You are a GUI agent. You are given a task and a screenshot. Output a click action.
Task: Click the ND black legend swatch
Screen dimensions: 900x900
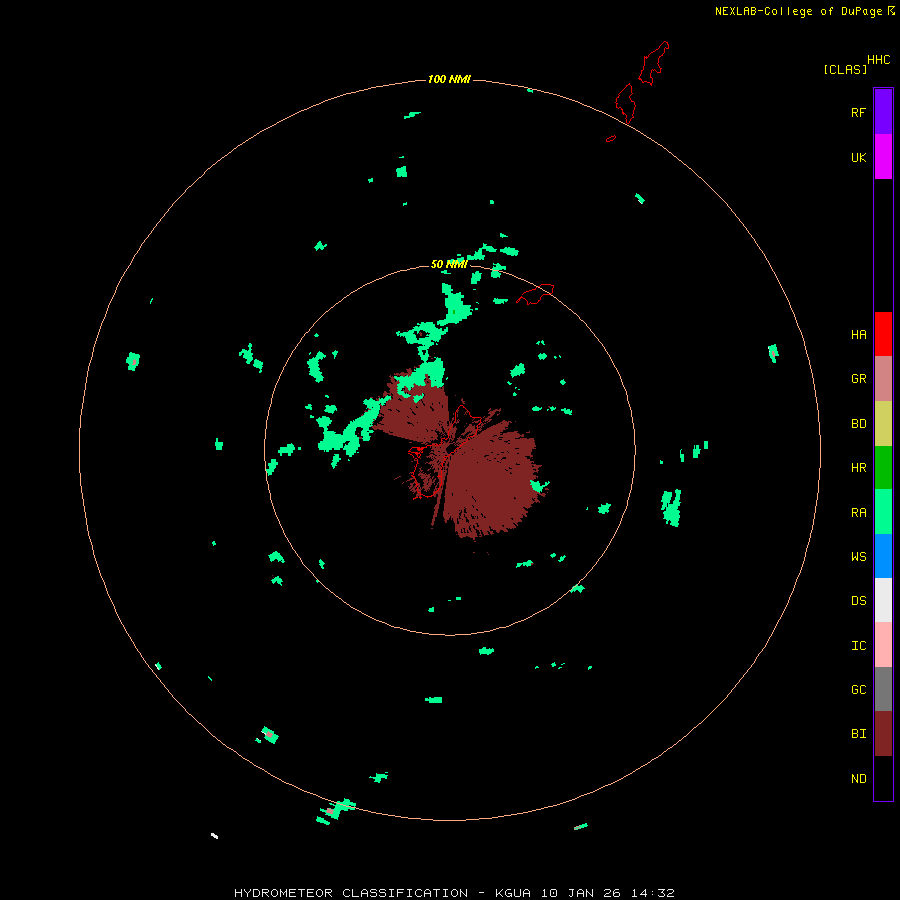click(883, 778)
